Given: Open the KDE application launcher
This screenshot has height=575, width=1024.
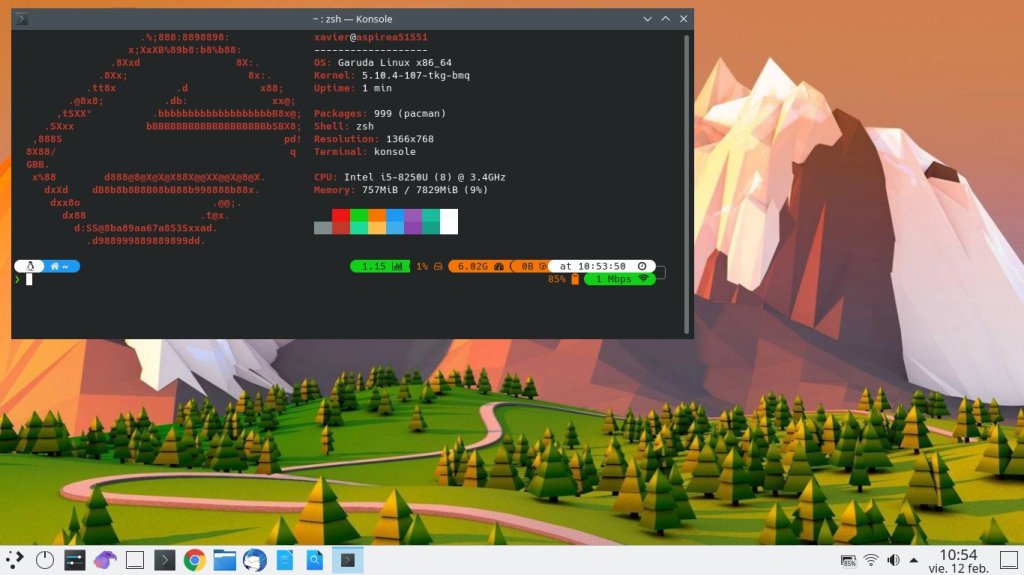Looking at the screenshot, I should click(15, 560).
